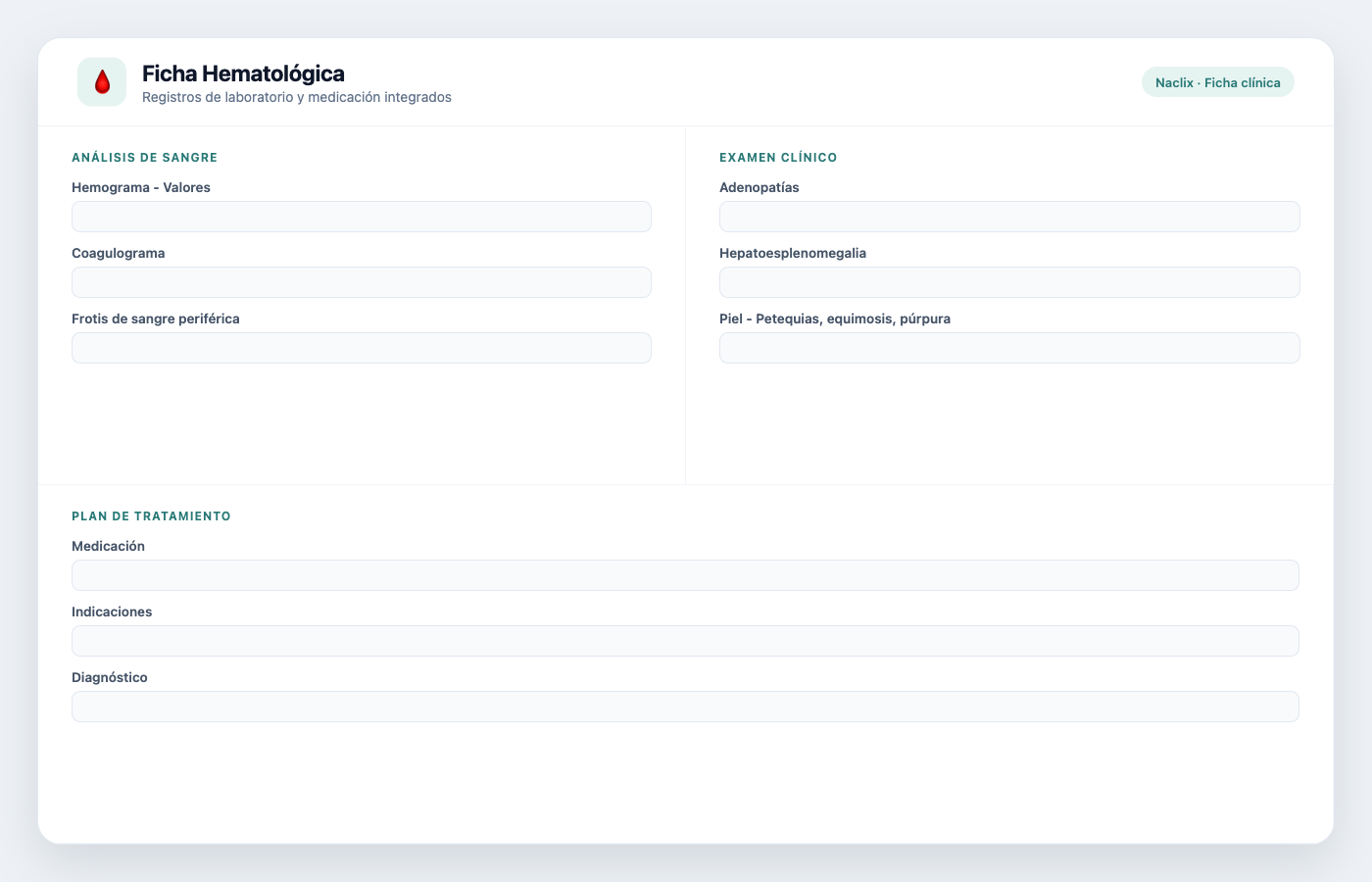Click the Piel - Petequias, equimosis, púrpura field
This screenshot has height=882, width=1372.
pyautogui.click(x=1009, y=348)
